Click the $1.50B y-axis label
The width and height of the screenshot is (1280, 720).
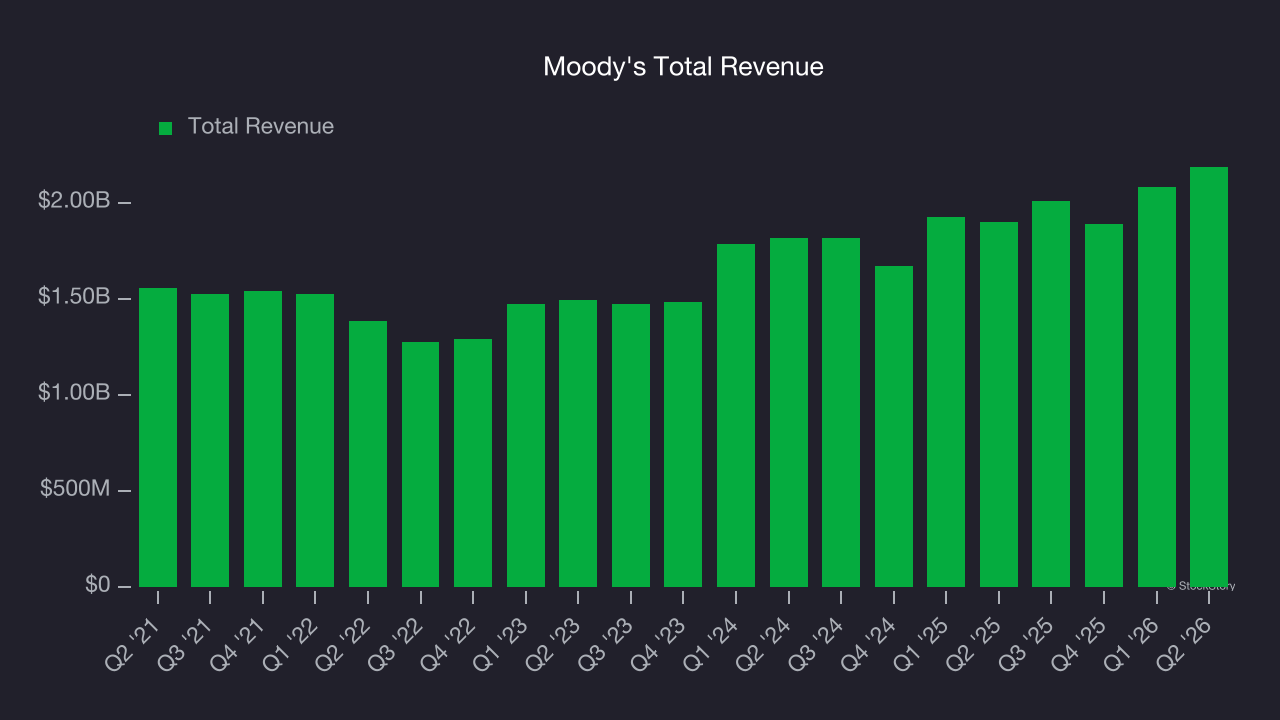click(74, 297)
